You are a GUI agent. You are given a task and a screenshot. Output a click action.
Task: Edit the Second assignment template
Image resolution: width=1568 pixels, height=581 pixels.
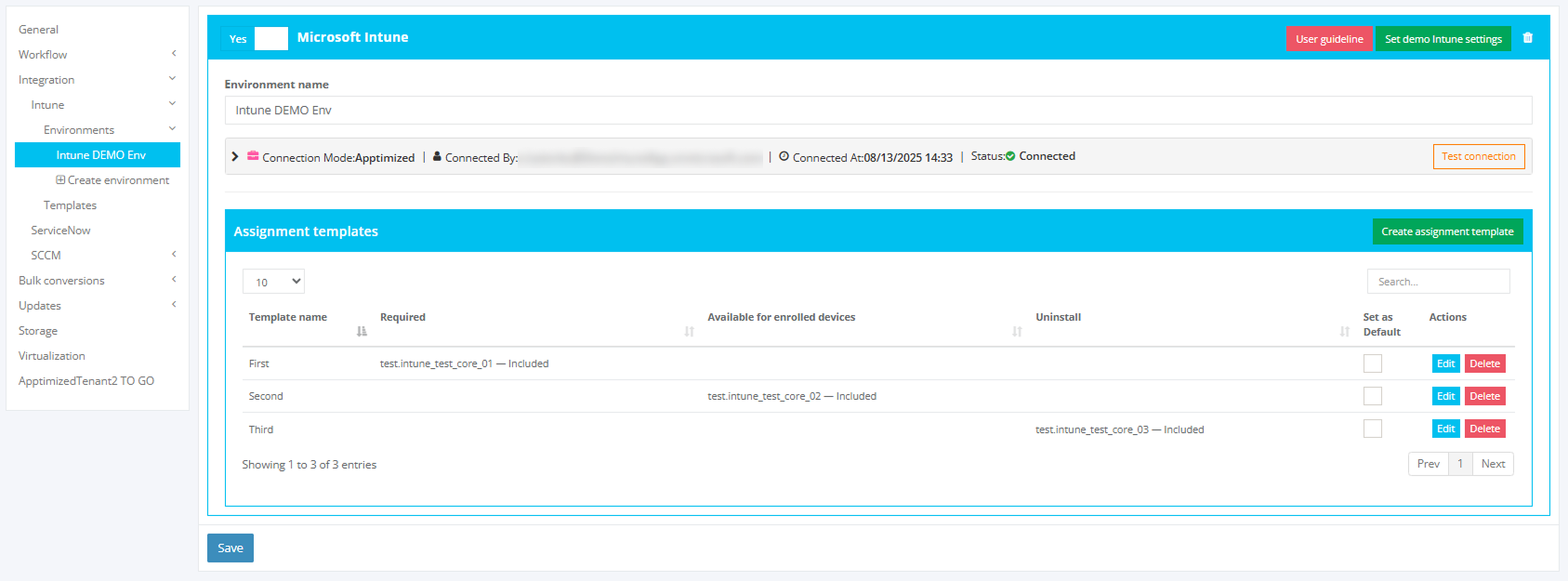tap(1446, 396)
